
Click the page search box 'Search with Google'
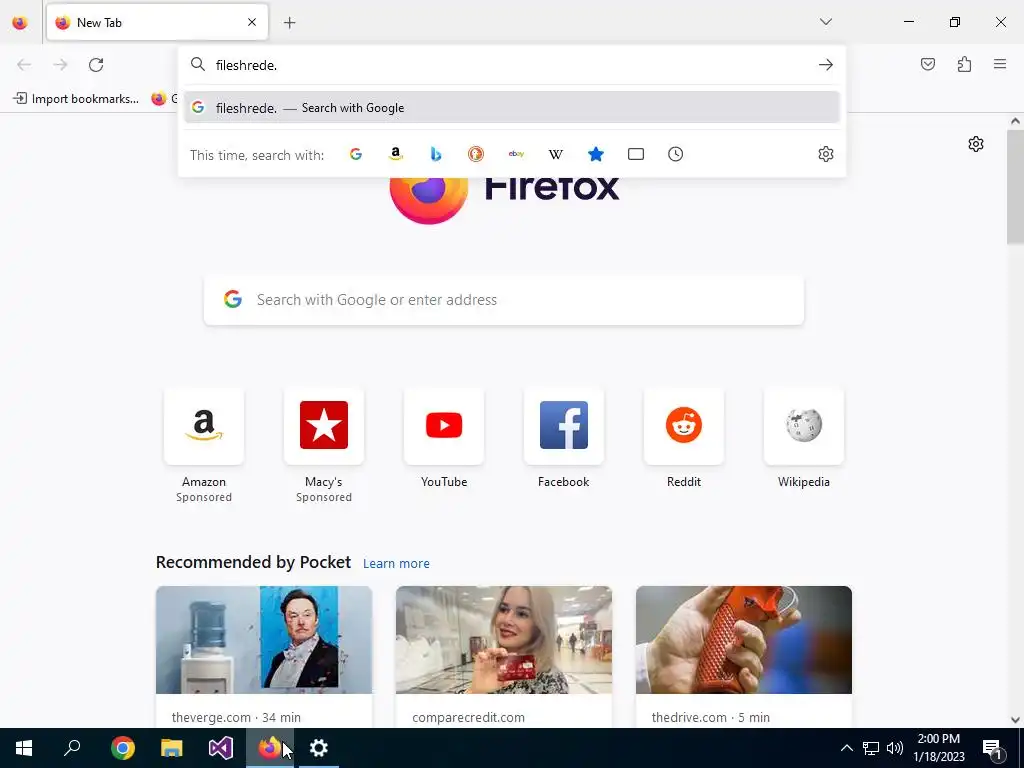click(x=504, y=300)
